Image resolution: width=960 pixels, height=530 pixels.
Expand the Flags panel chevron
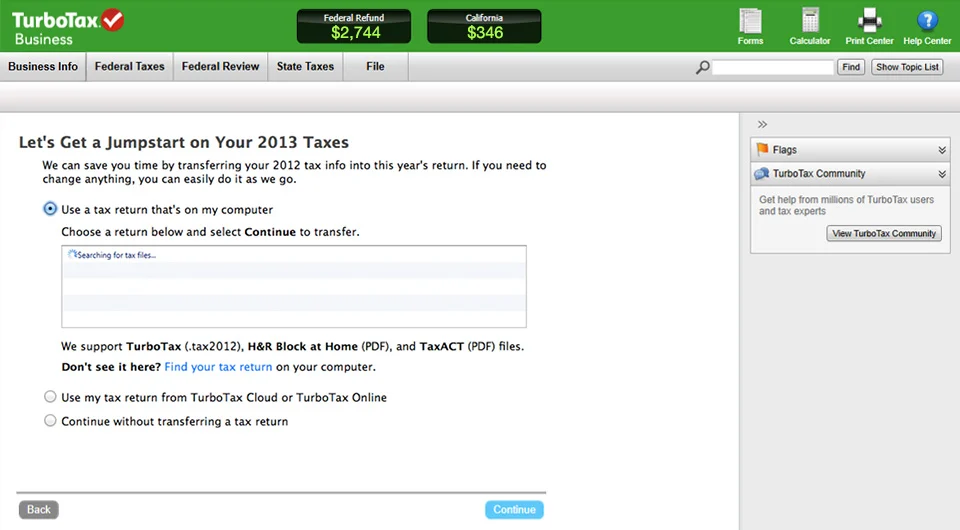pyautogui.click(x=942, y=150)
